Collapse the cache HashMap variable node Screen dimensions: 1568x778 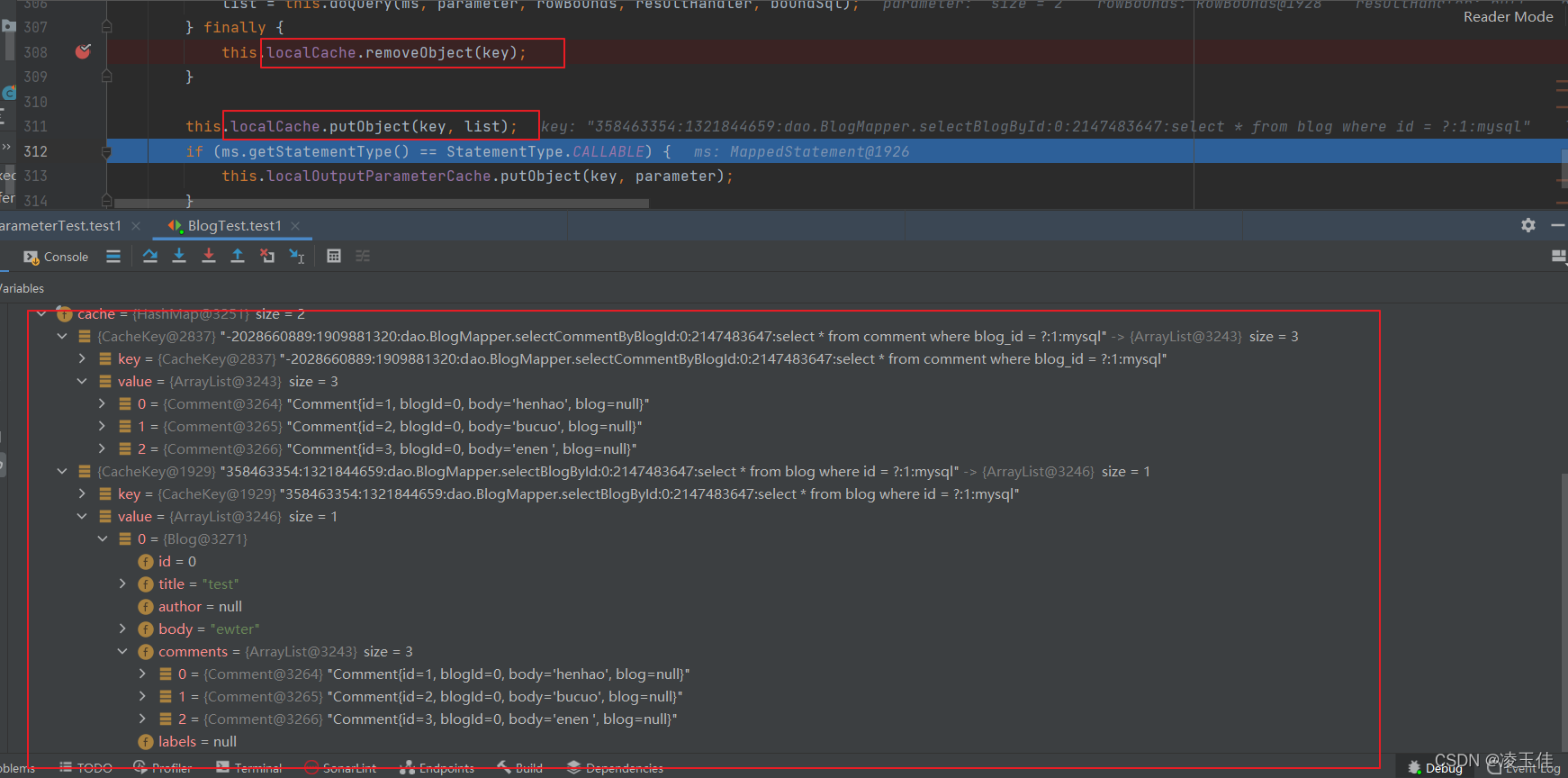(41, 314)
